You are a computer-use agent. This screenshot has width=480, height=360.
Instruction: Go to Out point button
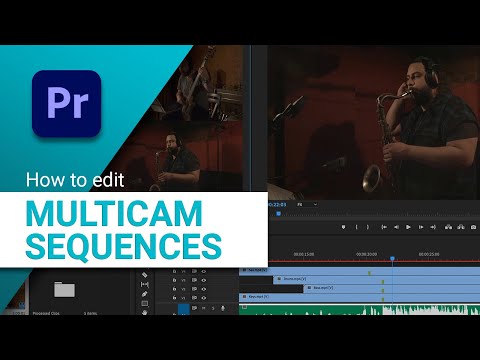(x=433, y=227)
